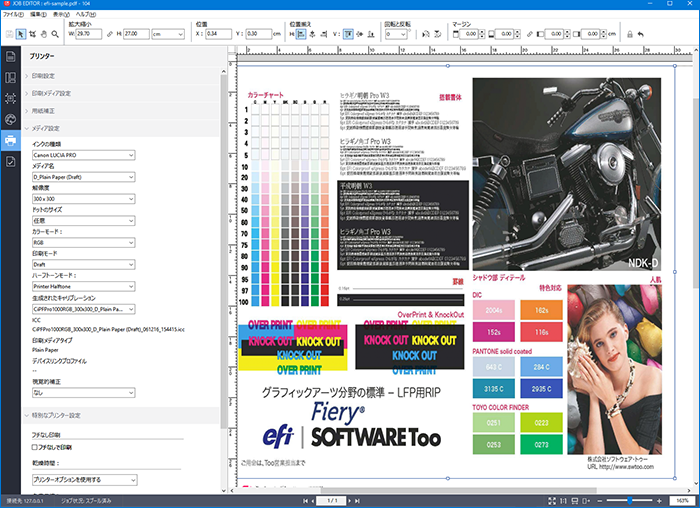Open the third sidebar tab (frame icon)
Image resolution: width=700 pixels, height=508 pixels.
(10, 99)
